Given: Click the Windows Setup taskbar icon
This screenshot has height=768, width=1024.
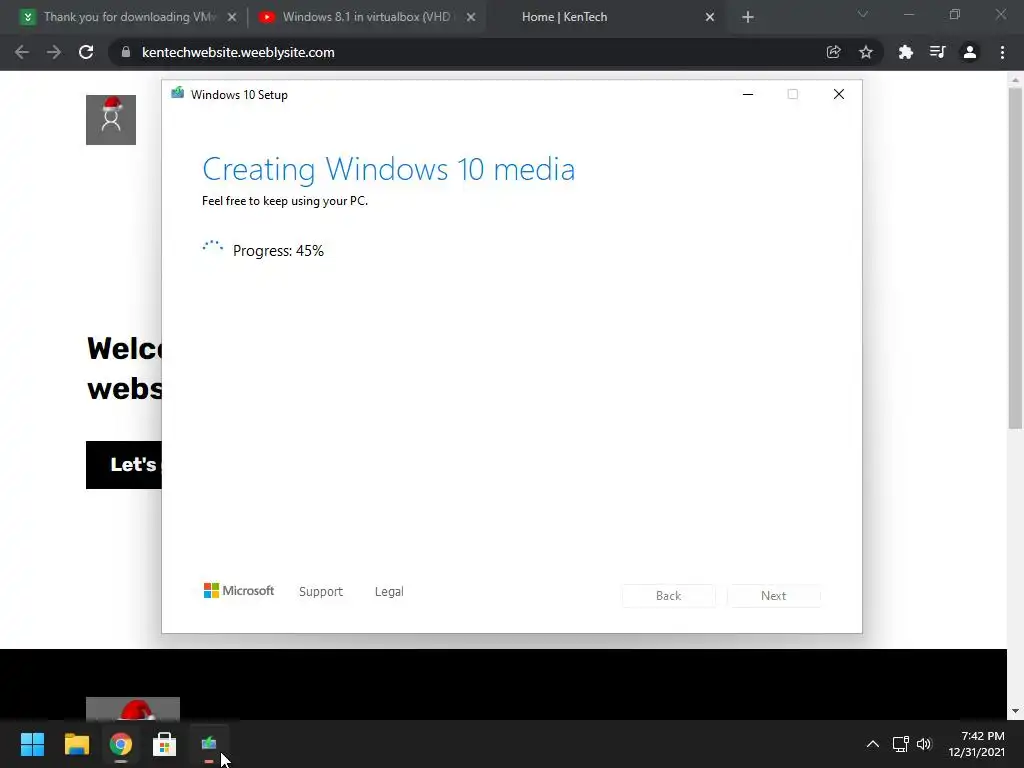Looking at the screenshot, I should (x=209, y=744).
